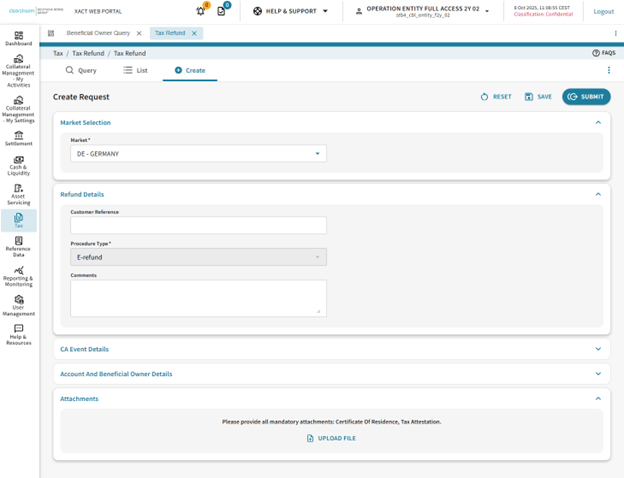
Task: Open the Market dropdown showing DE - GERMANY
Action: point(198,154)
